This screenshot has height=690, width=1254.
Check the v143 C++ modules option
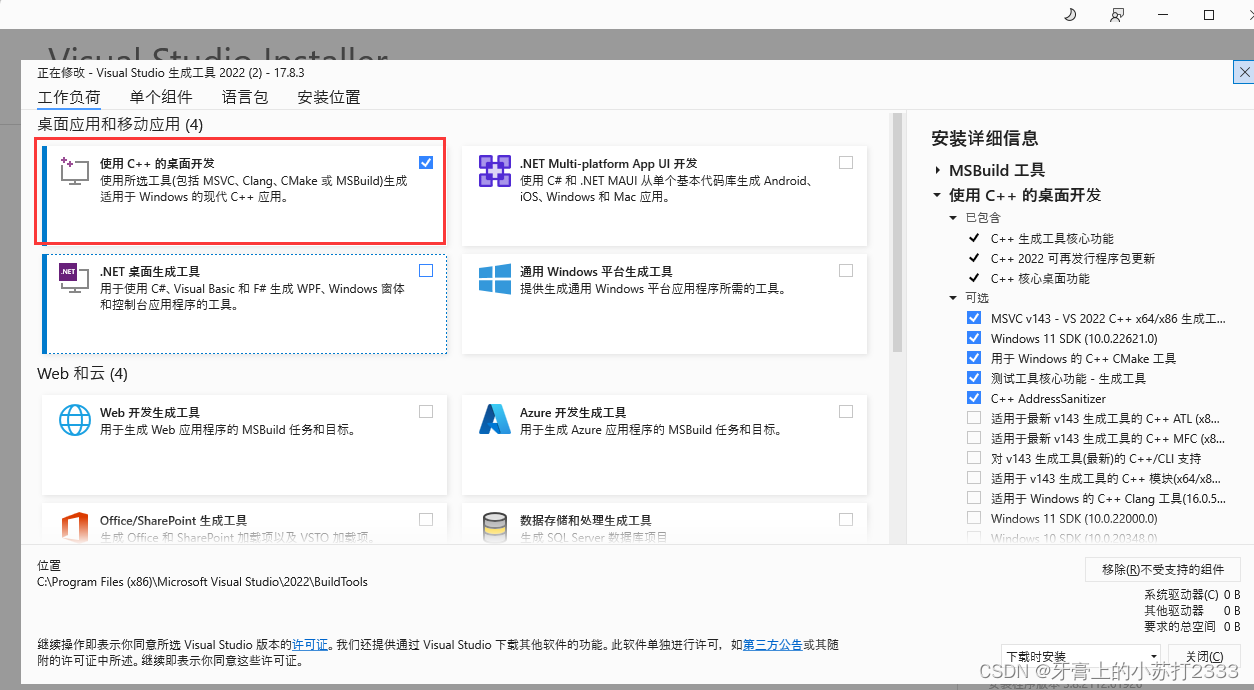click(x=974, y=478)
